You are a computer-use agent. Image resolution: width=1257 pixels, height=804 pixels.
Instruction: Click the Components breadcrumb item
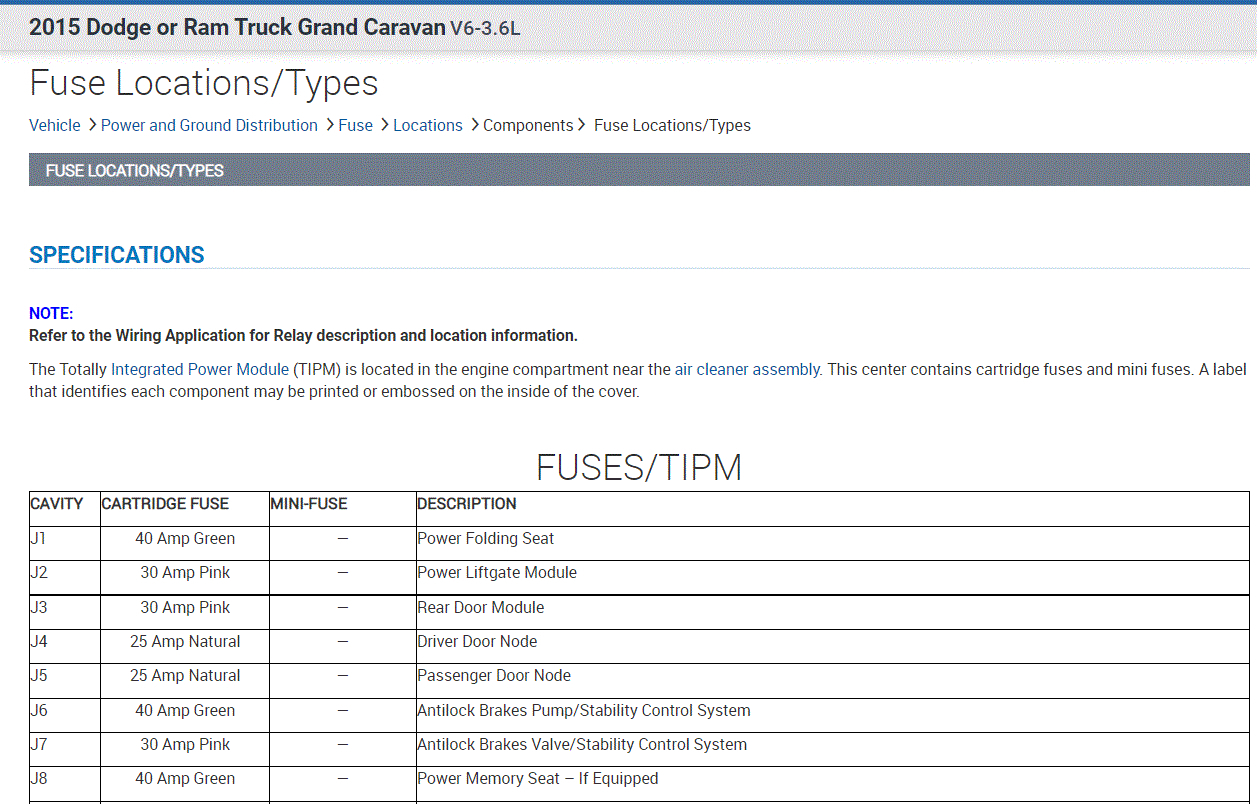528,125
